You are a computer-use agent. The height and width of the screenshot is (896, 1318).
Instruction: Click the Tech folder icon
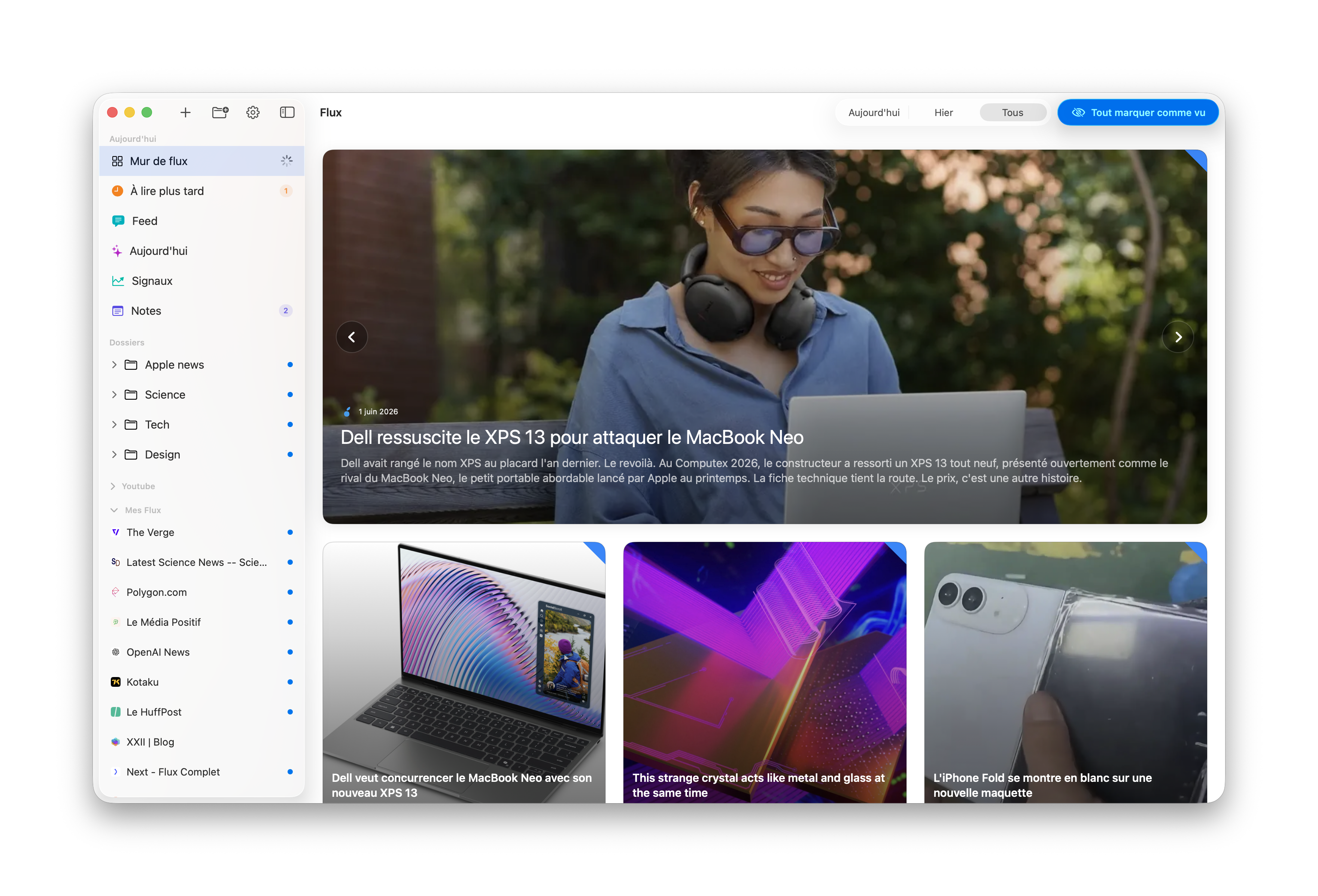(x=131, y=425)
